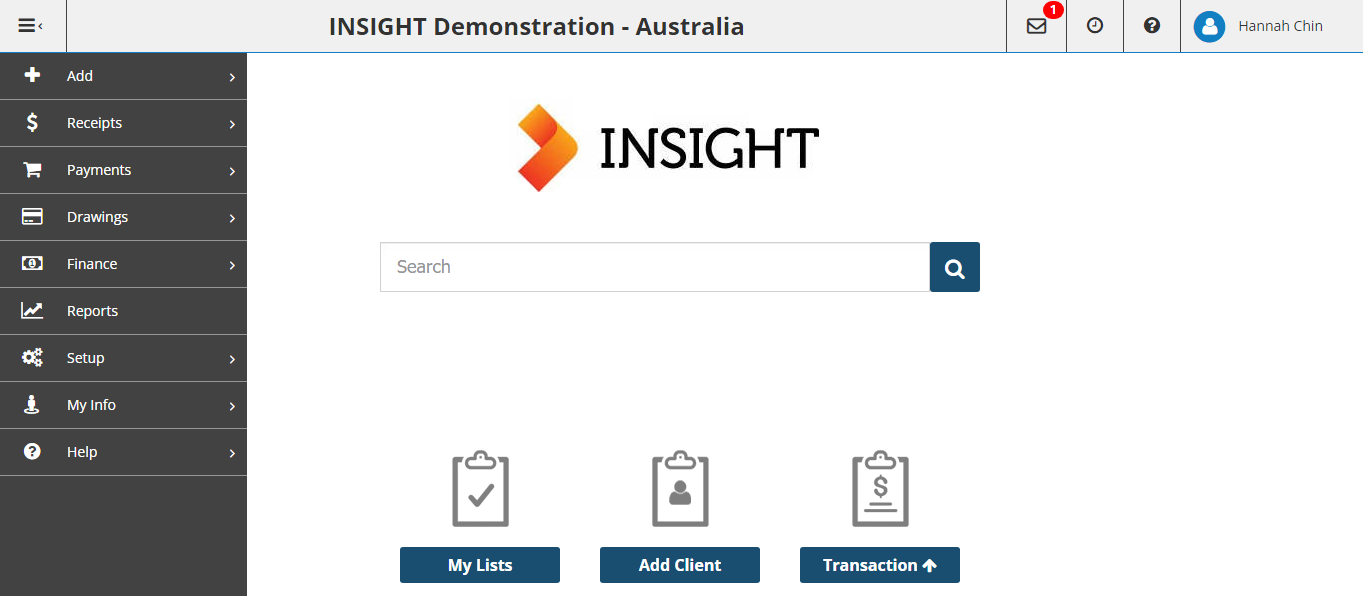
Task: Open the Drawings menu item
Action: coord(123,217)
